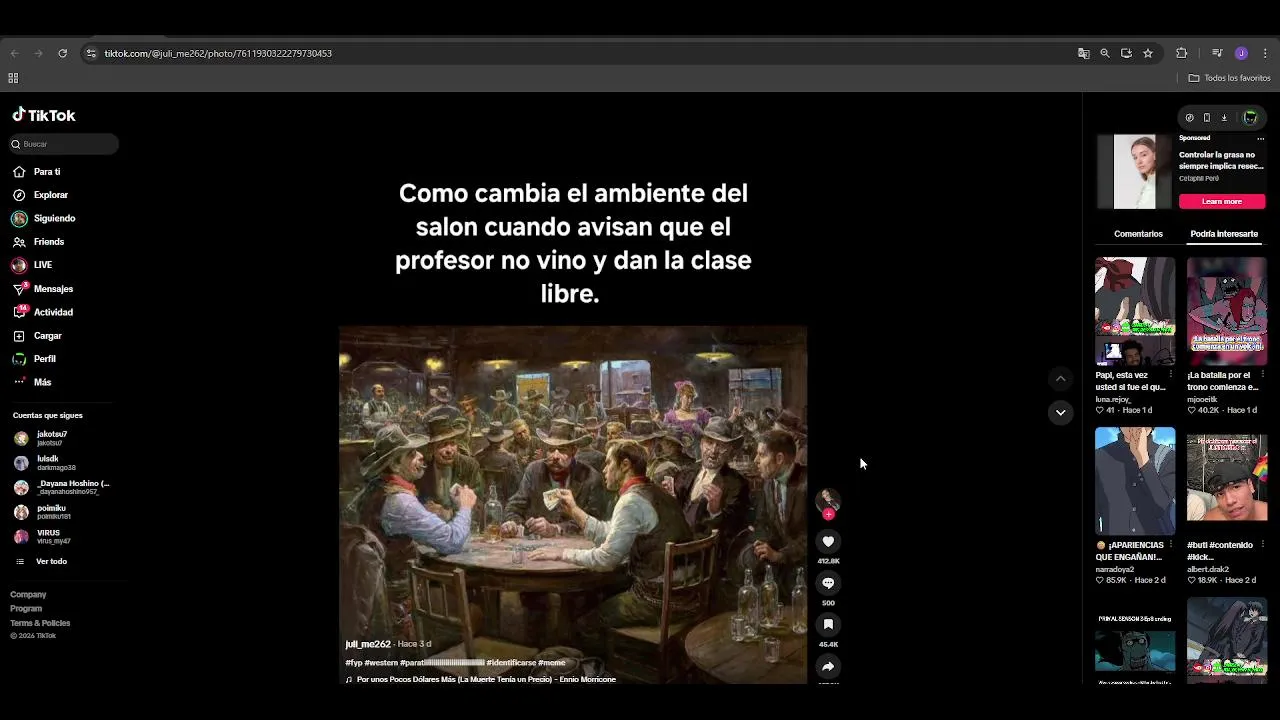
Task: Open Chrome profile J avatar
Action: coord(1241,53)
